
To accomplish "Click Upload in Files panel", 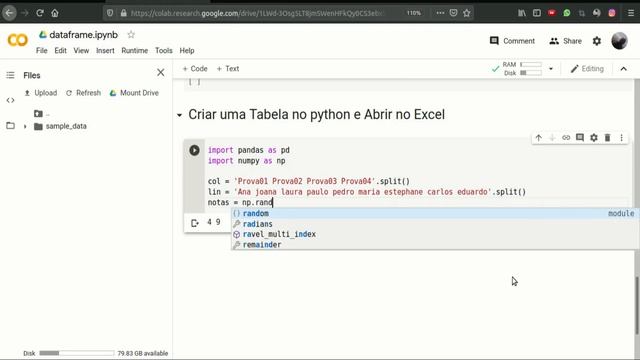I will tap(40, 93).
